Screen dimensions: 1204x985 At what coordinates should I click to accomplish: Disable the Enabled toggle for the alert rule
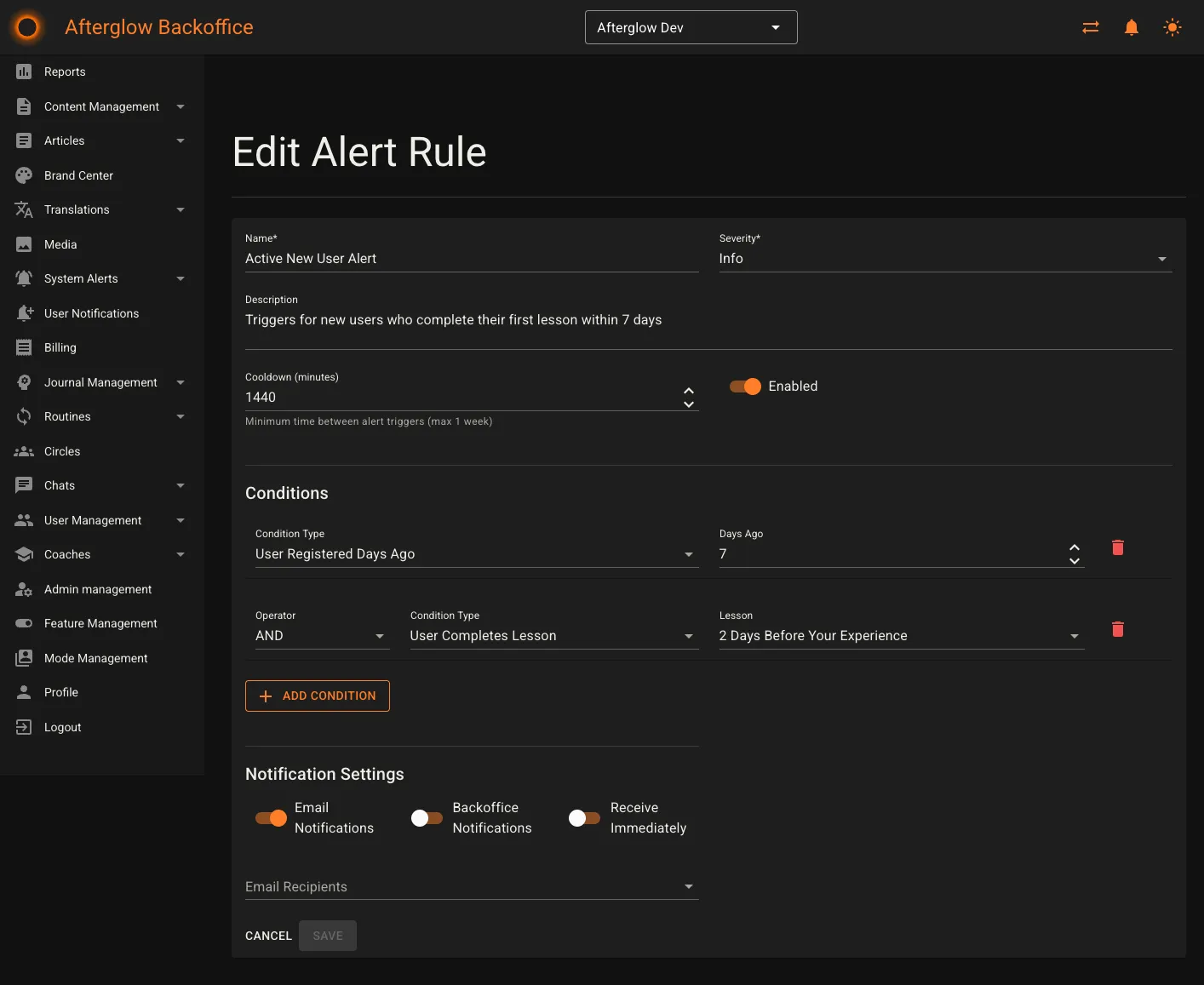(x=744, y=386)
